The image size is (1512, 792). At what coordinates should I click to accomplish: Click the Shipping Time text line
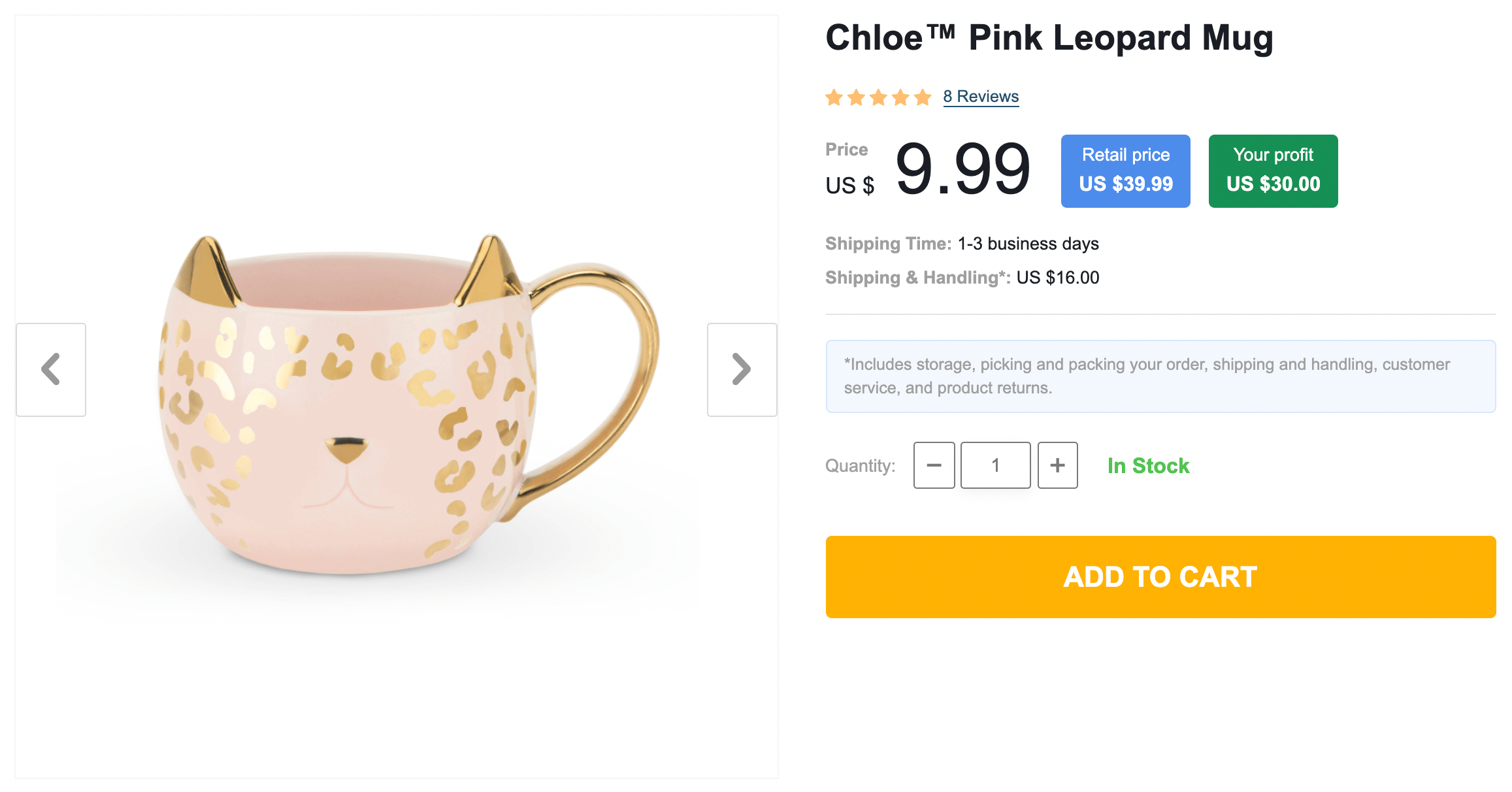962,244
